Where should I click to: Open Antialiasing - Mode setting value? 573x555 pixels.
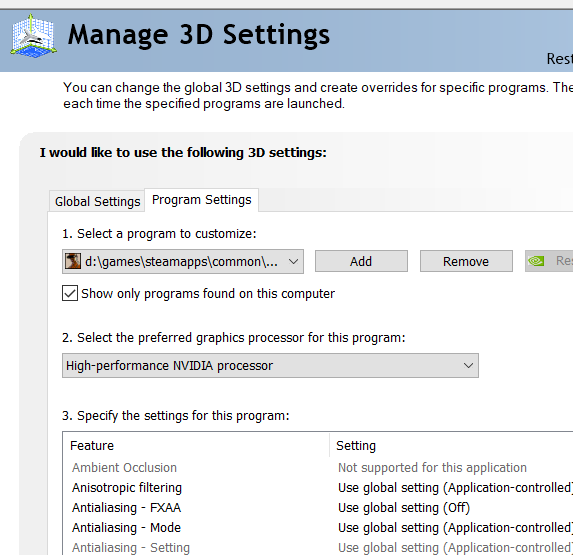(x=455, y=528)
